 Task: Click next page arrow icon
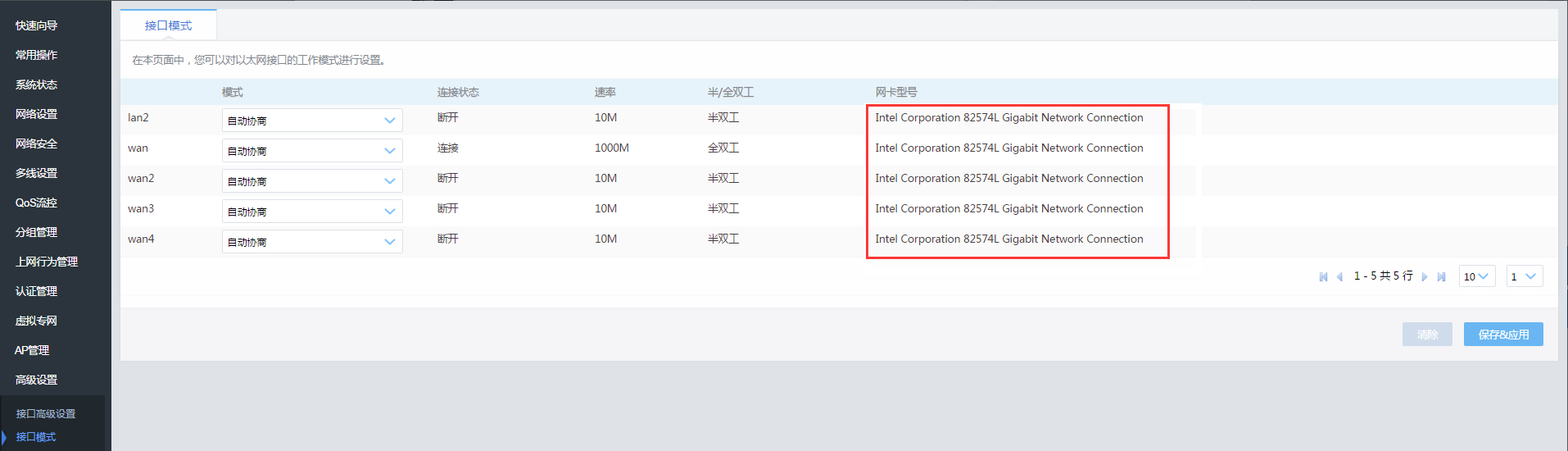pos(1425,277)
